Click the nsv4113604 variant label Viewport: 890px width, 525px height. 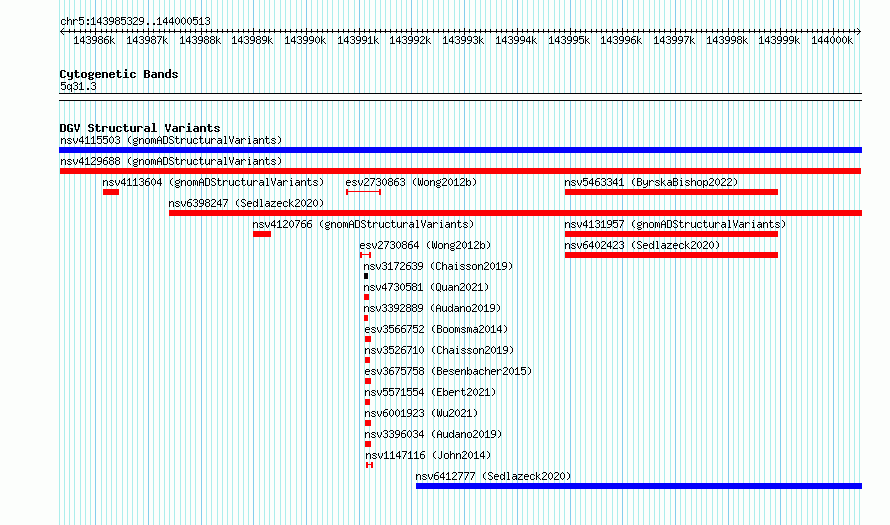point(213,182)
